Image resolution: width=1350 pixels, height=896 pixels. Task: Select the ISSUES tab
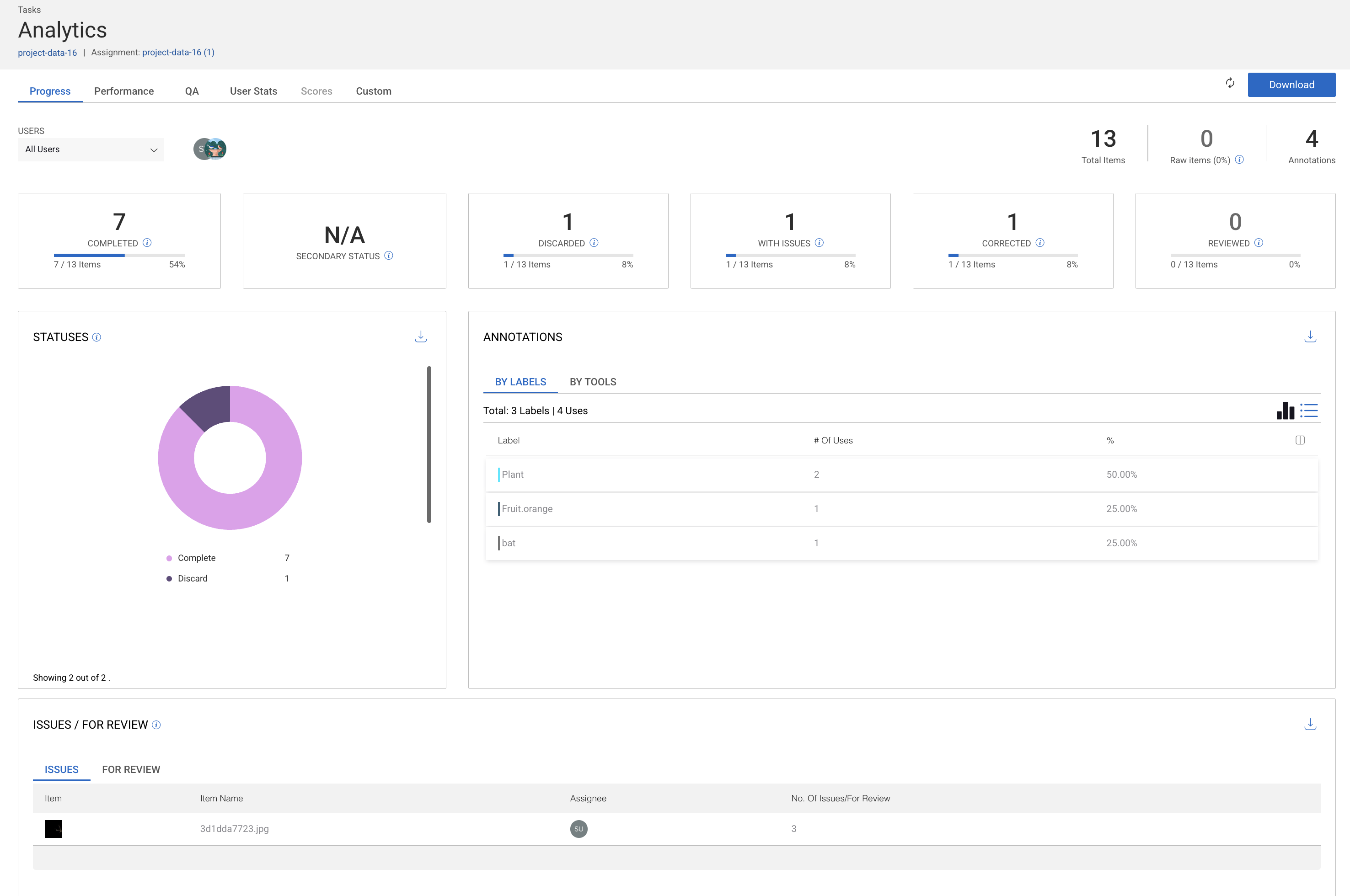click(x=61, y=769)
